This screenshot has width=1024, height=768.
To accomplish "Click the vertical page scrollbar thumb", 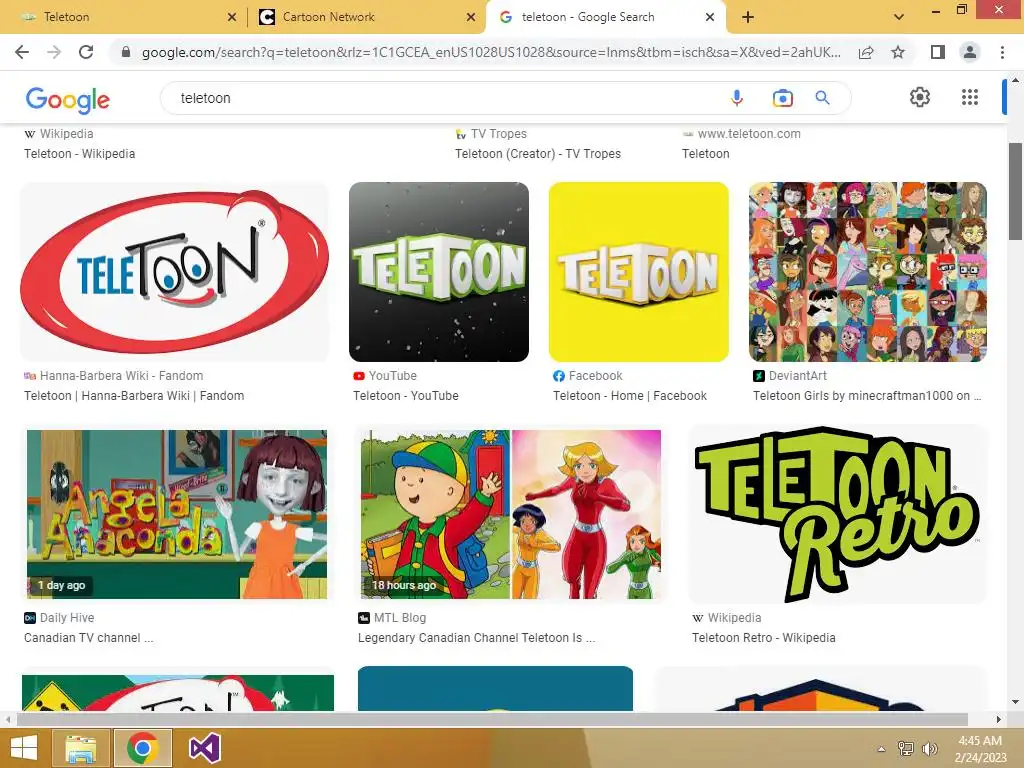I will coord(1015,191).
